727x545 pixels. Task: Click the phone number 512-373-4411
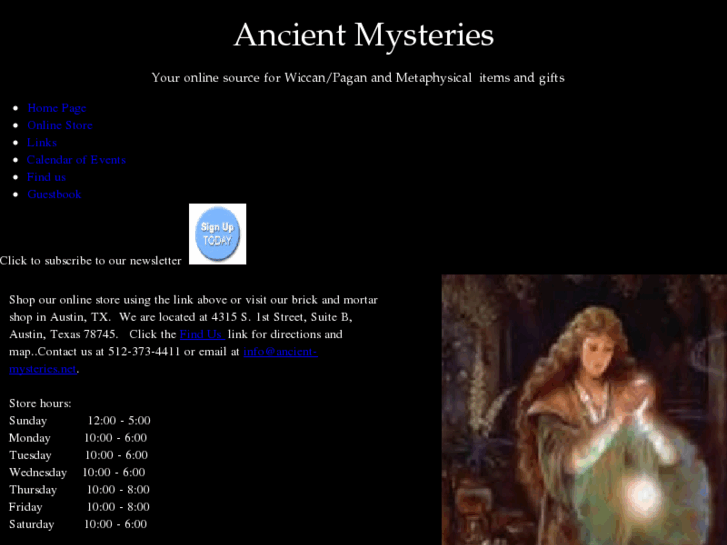point(146,352)
